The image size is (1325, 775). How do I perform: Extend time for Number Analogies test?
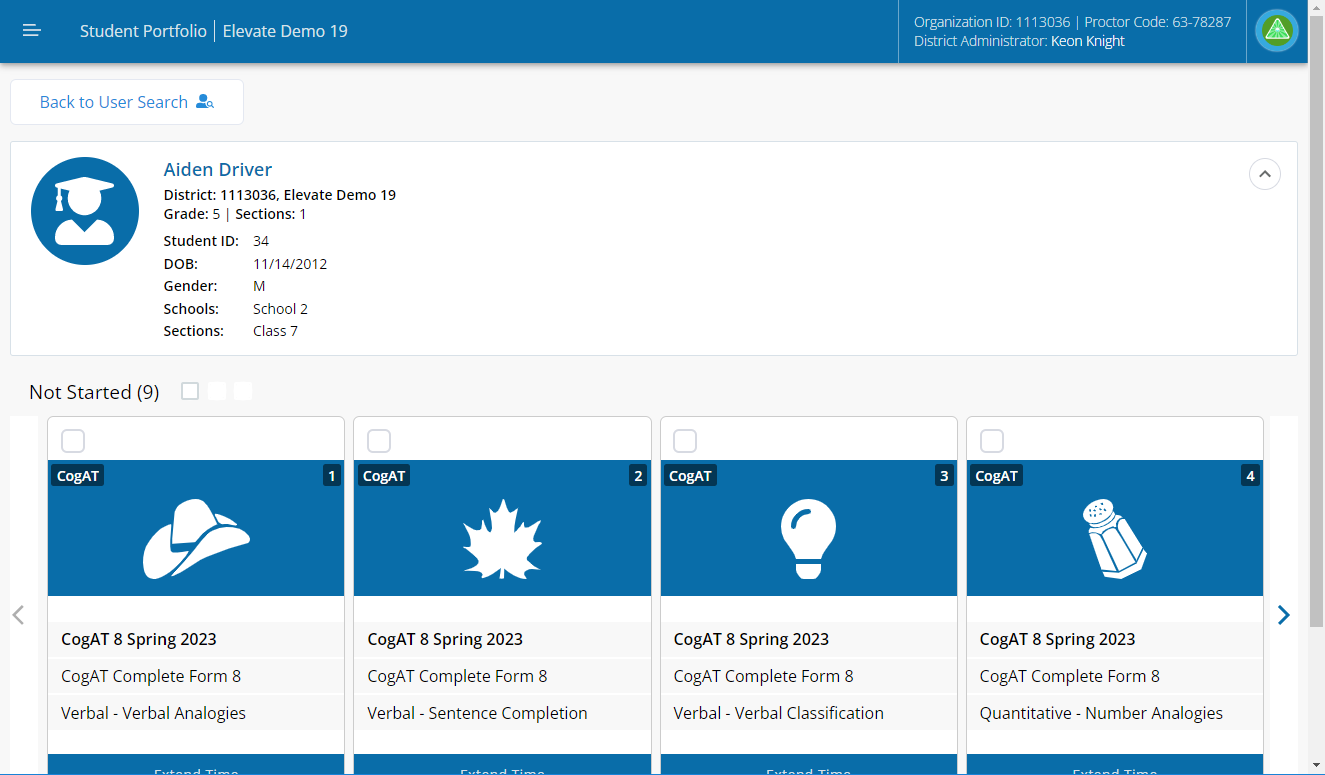coord(1114,765)
